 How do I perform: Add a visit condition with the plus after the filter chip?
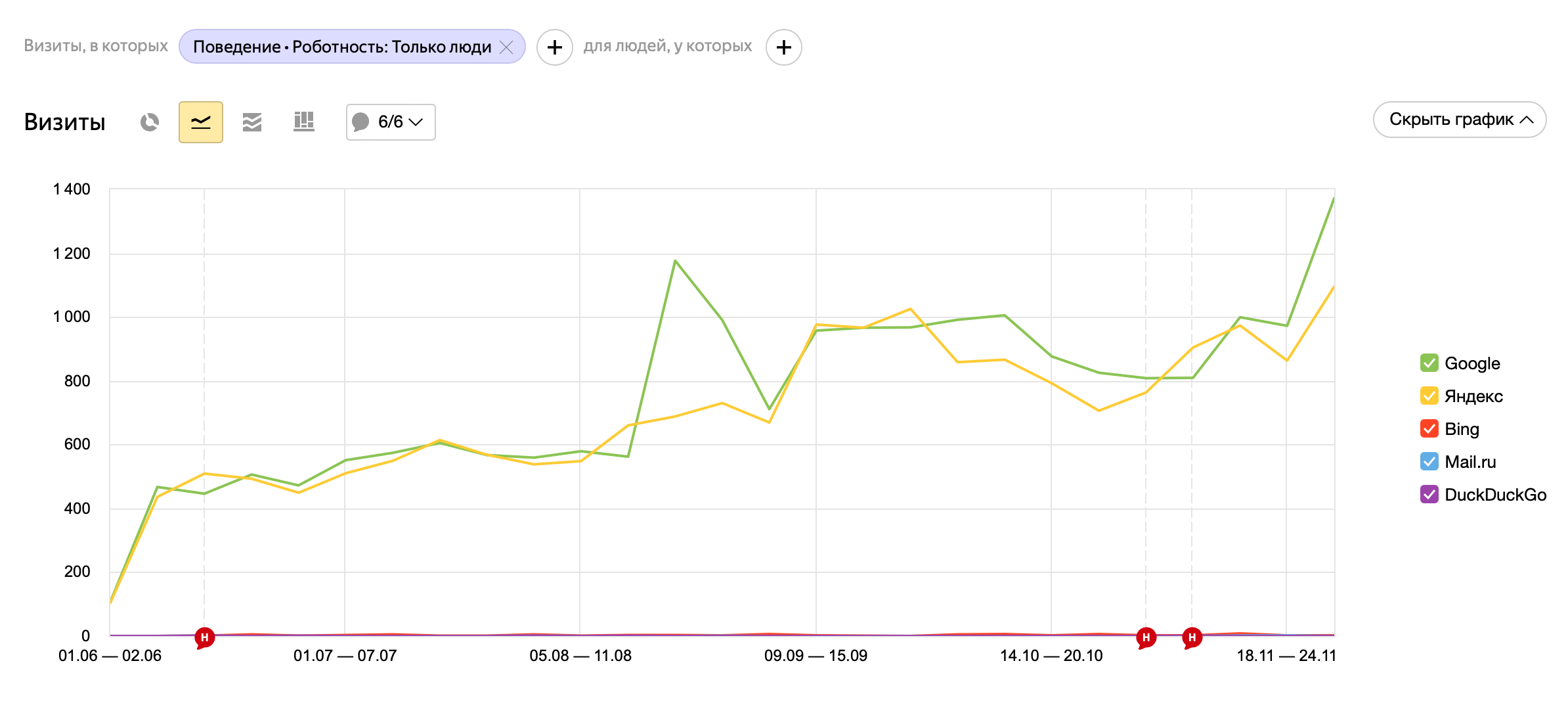click(x=554, y=47)
